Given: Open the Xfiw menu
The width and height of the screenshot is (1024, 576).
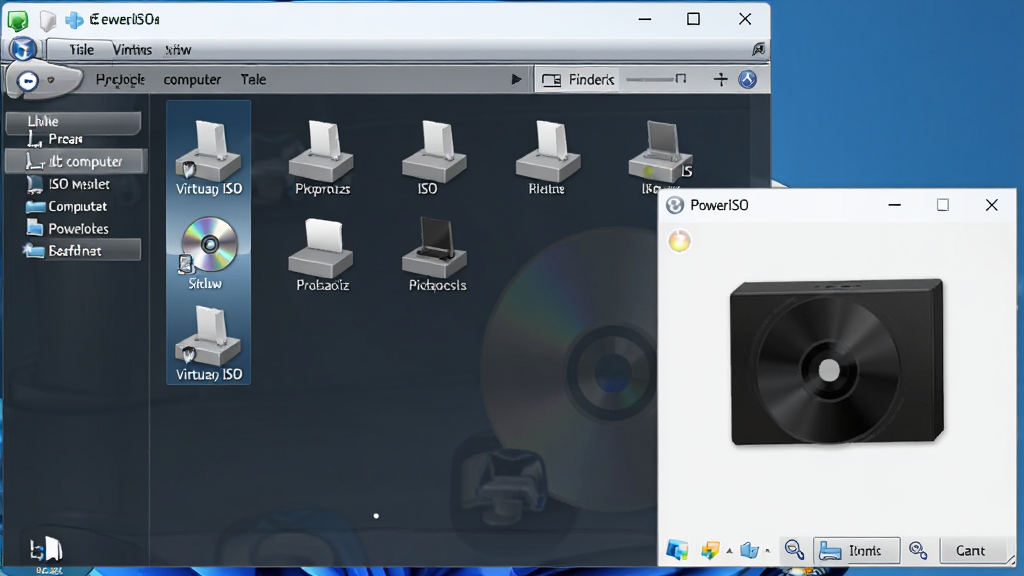Looking at the screenshot, I should point(178,50).
